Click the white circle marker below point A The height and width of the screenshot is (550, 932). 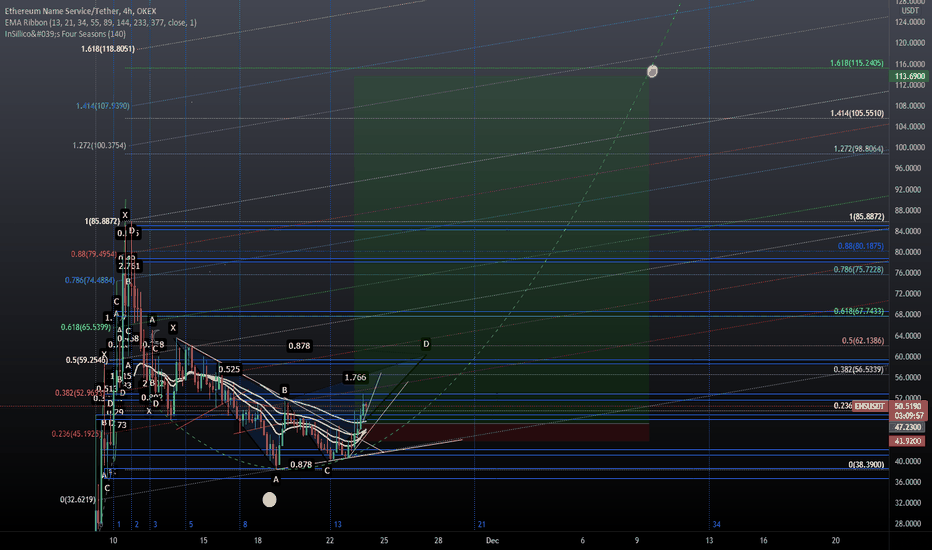tap(269, 499)
